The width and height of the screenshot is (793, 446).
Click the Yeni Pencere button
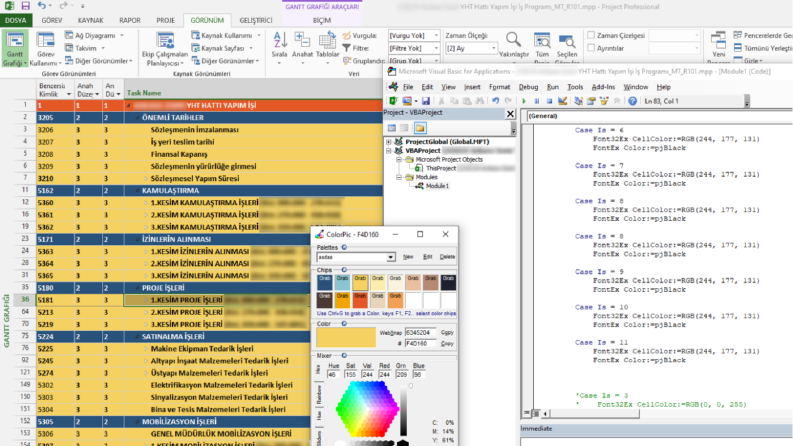718,46
